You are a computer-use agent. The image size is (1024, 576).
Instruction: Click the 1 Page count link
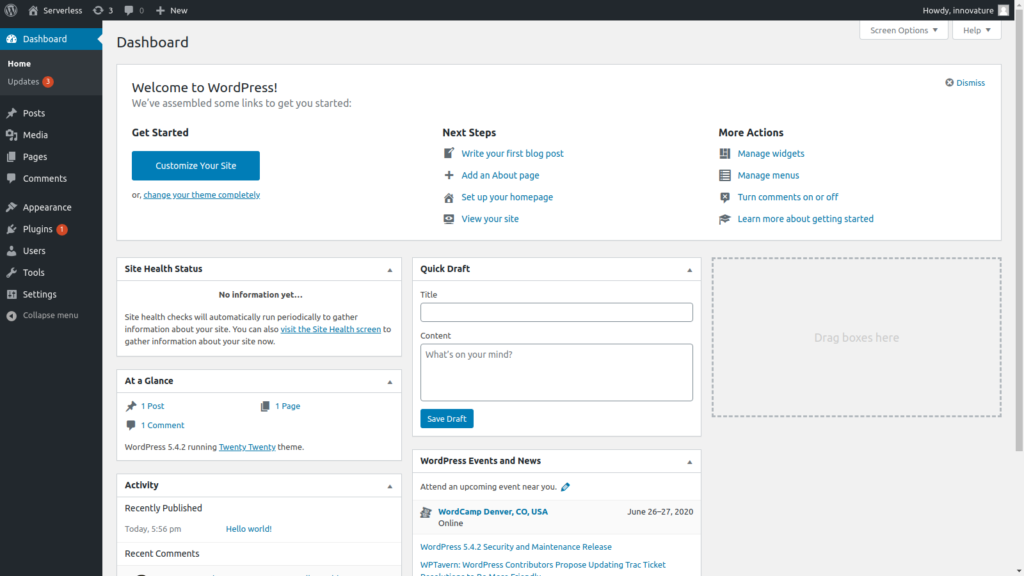287,406
